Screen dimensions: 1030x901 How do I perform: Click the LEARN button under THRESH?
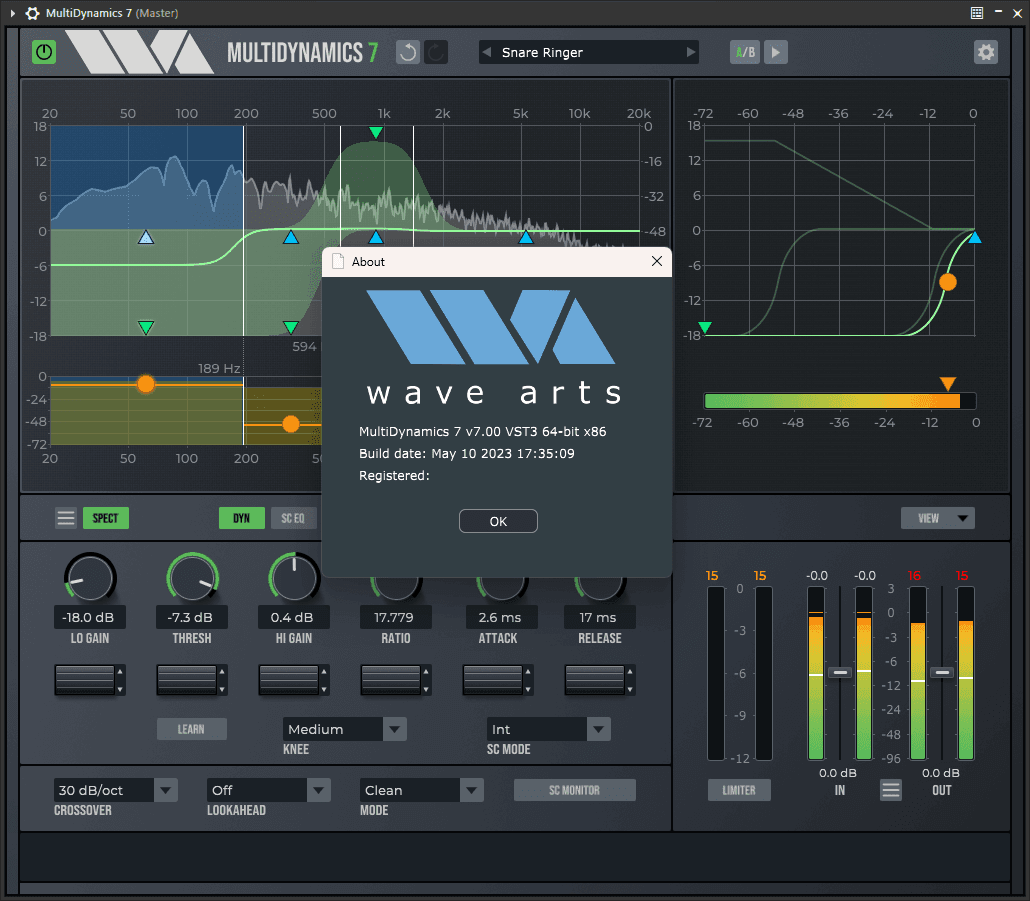pos(191,729)
